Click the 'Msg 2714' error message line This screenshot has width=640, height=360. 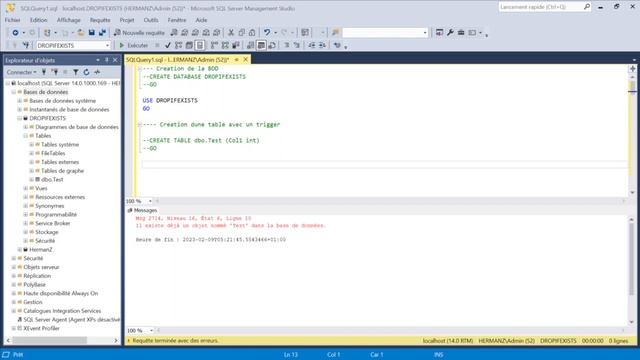(193, 218)
